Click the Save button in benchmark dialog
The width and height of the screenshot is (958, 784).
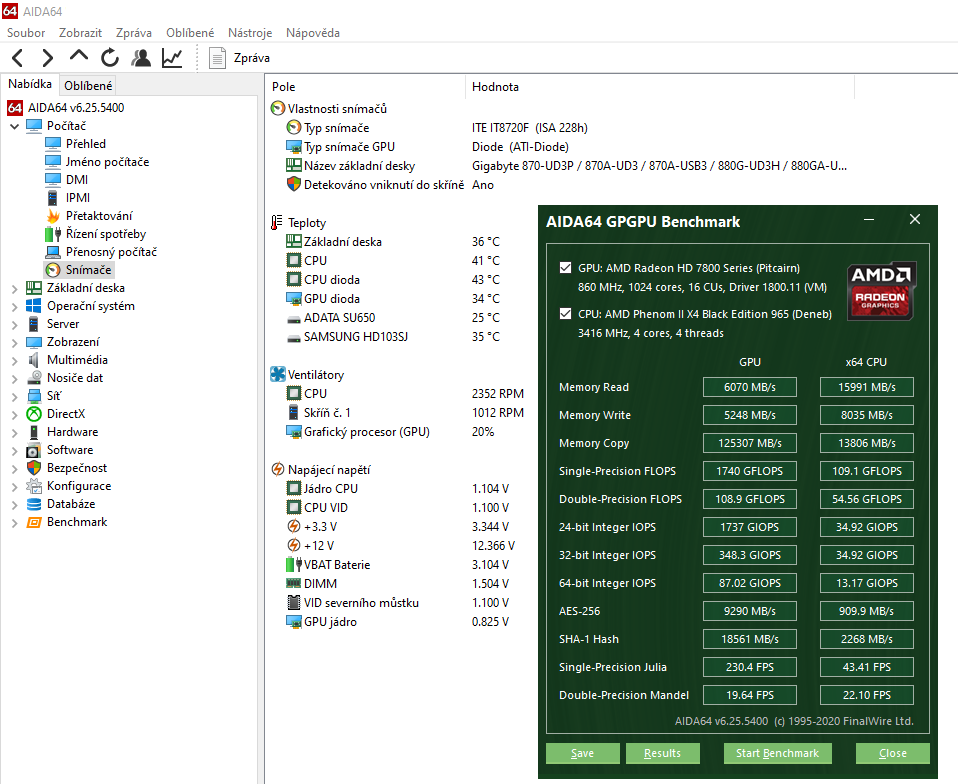point(582,753)
